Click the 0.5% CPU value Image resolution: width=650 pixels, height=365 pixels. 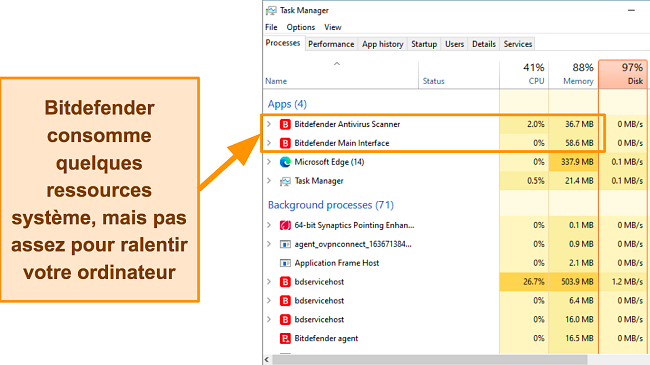pyautogui.click(x=536, y=181)
